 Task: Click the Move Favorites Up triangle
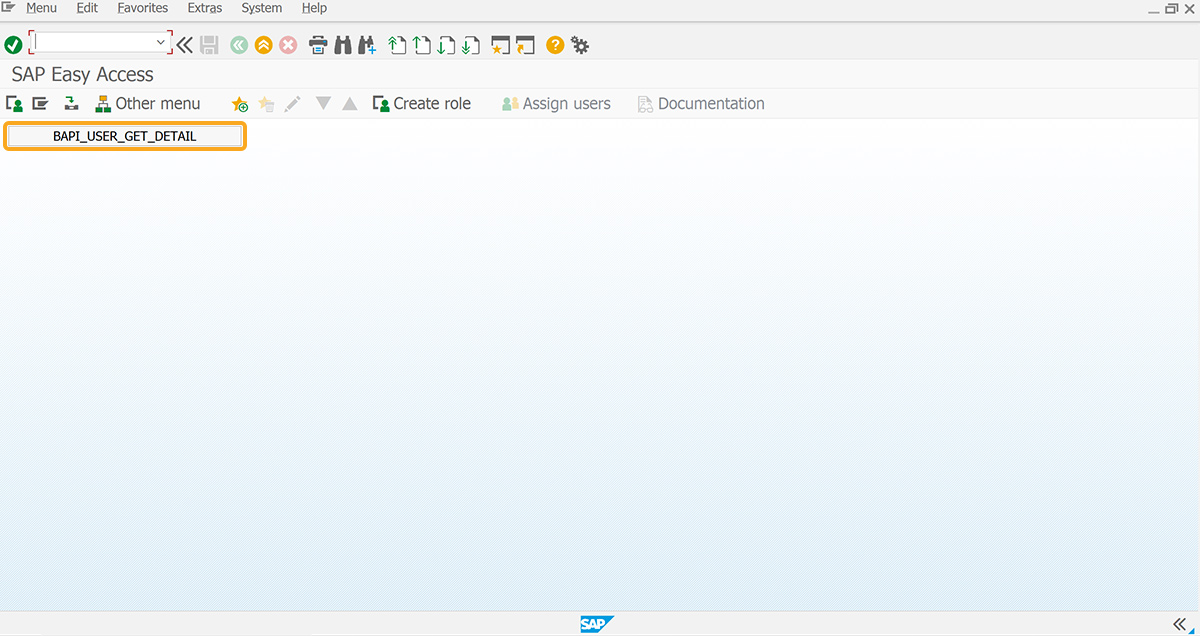point(350,104)
